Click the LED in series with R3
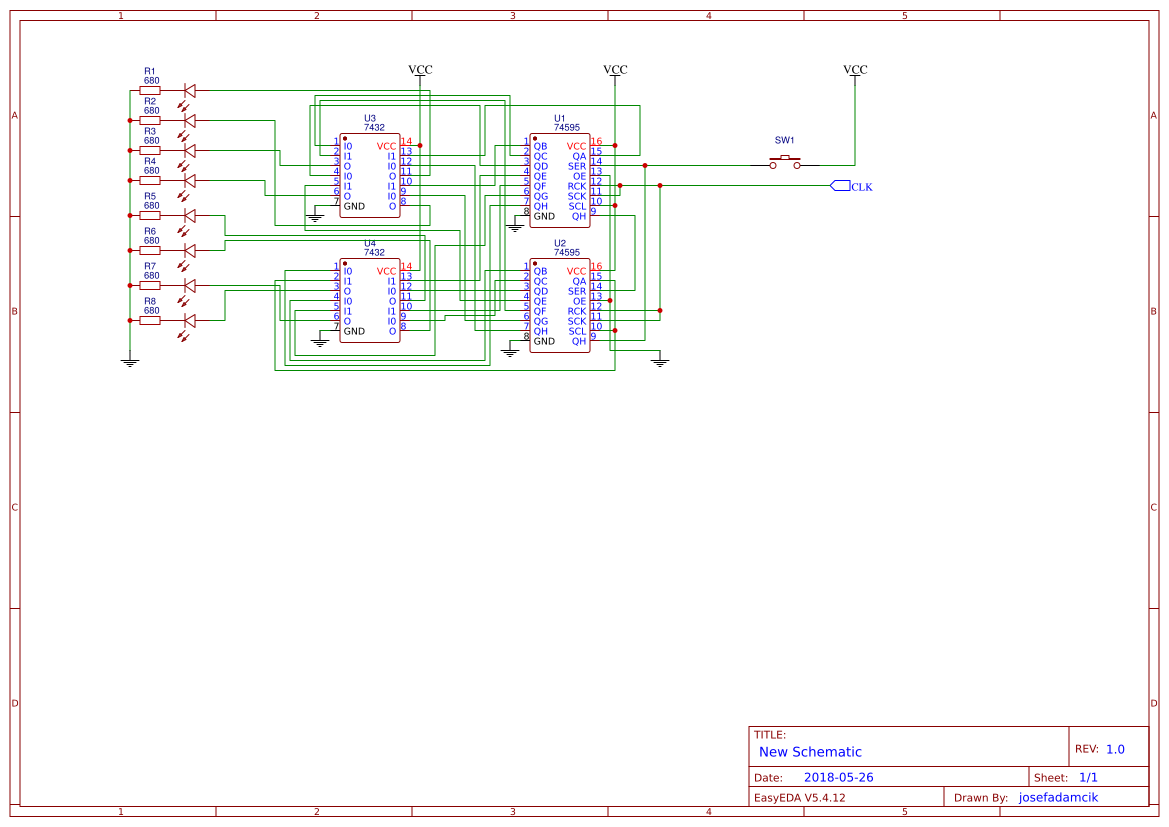 click(189, 151)
